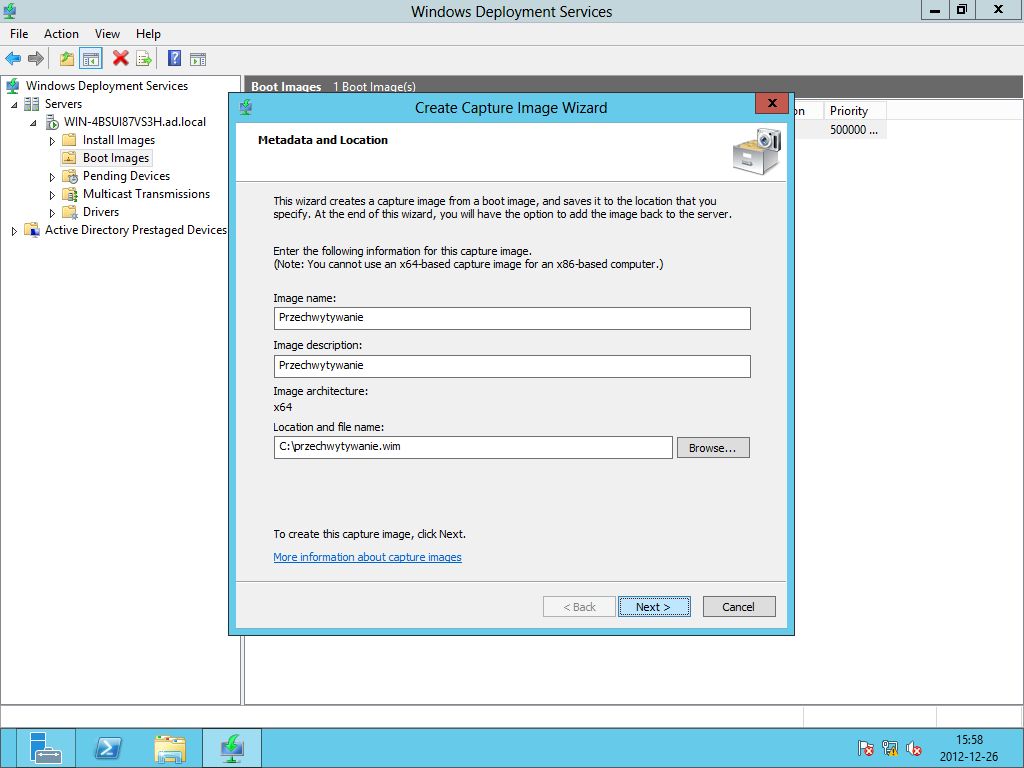Select the Install Images tree label

pos(119,140)
